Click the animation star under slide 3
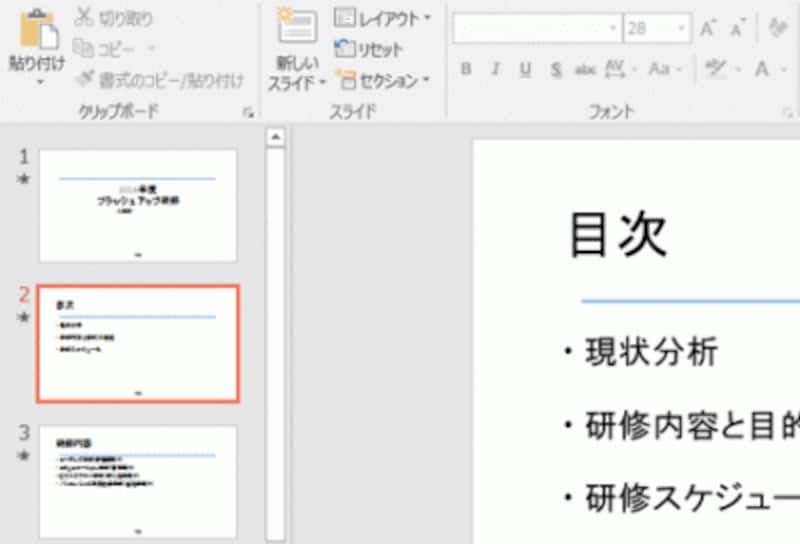 click(23, 455)
